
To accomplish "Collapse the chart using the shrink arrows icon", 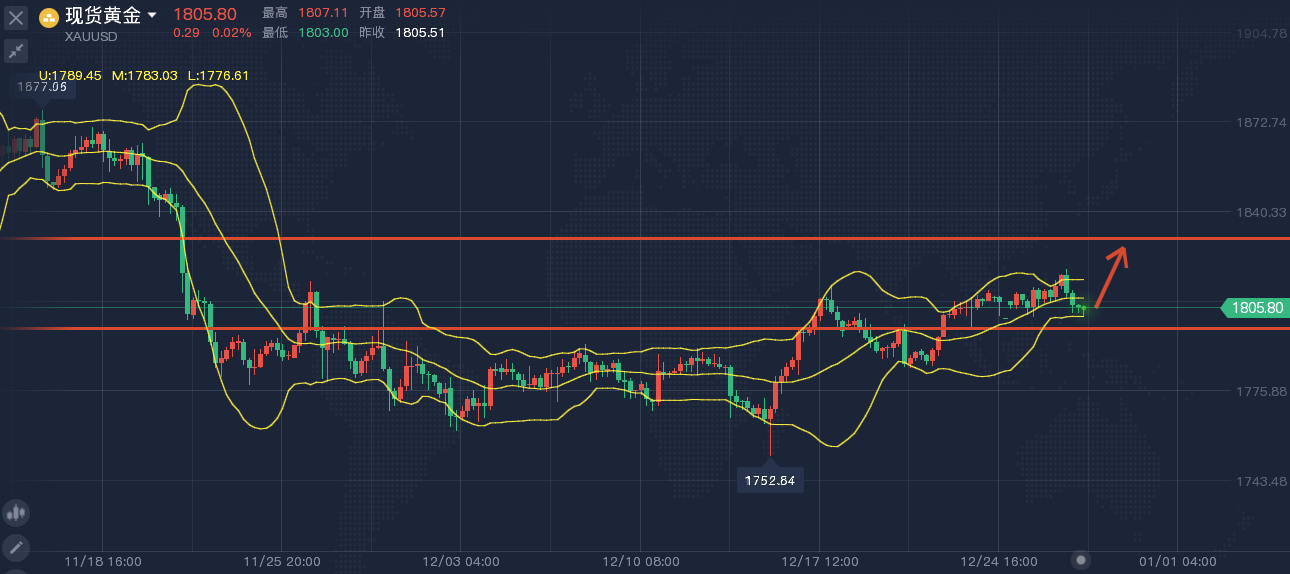I will 16,50.
